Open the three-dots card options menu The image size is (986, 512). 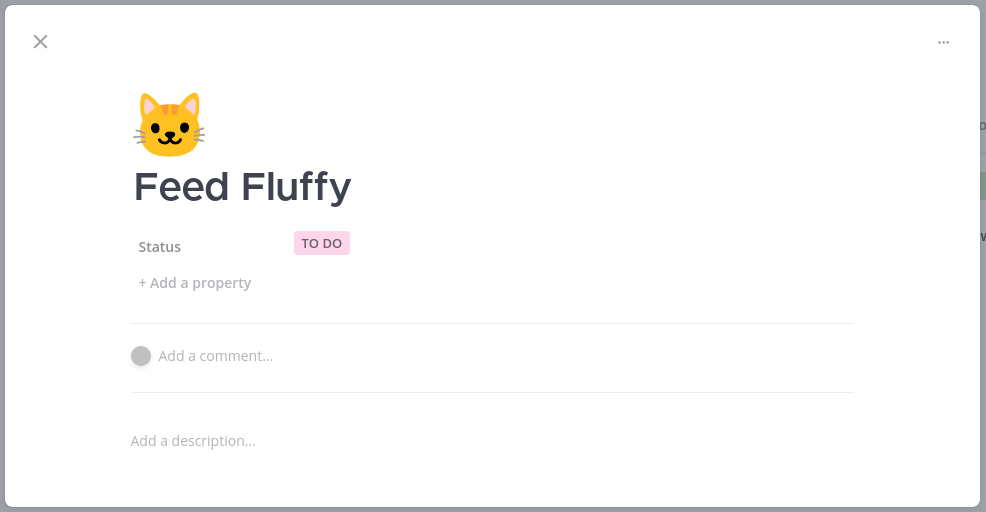coord(943,42)
